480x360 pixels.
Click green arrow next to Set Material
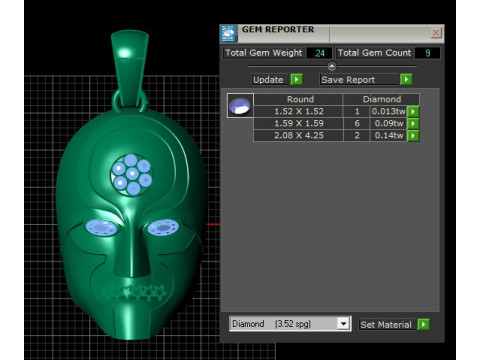(x=423, y=324)
